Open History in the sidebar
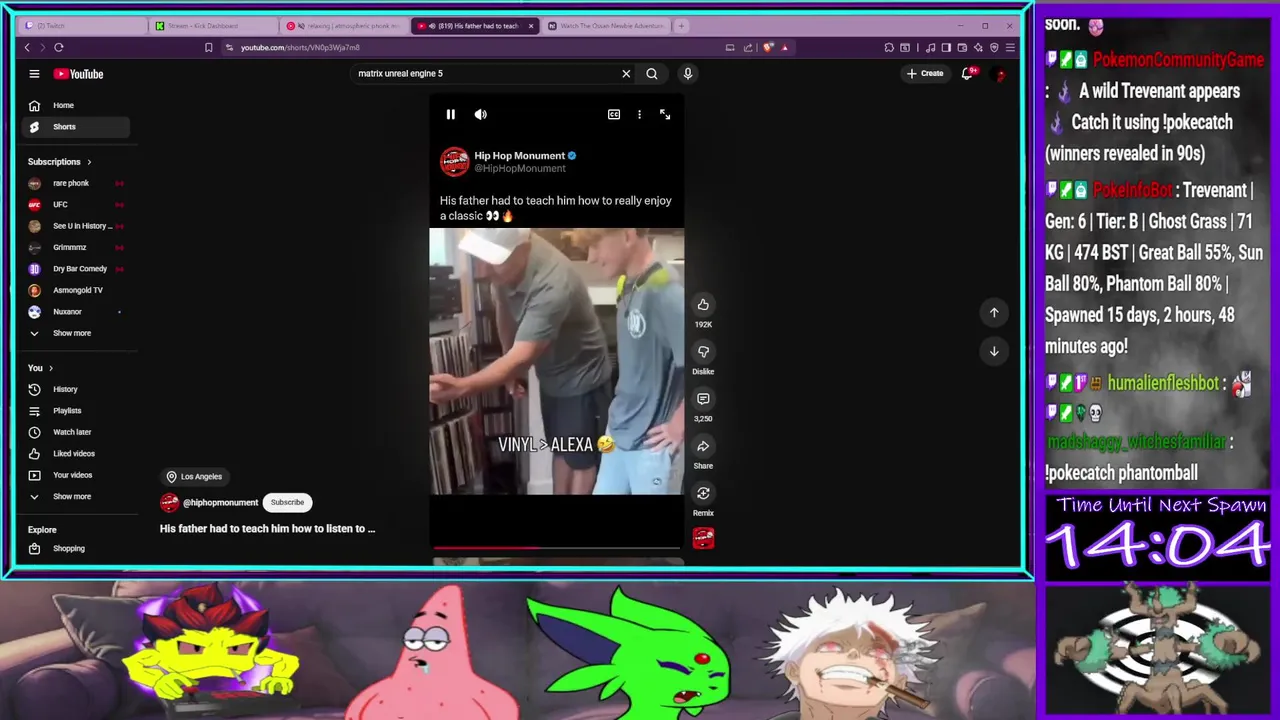The height and width of the screenshot is (720, 1280). coord(76,389)
